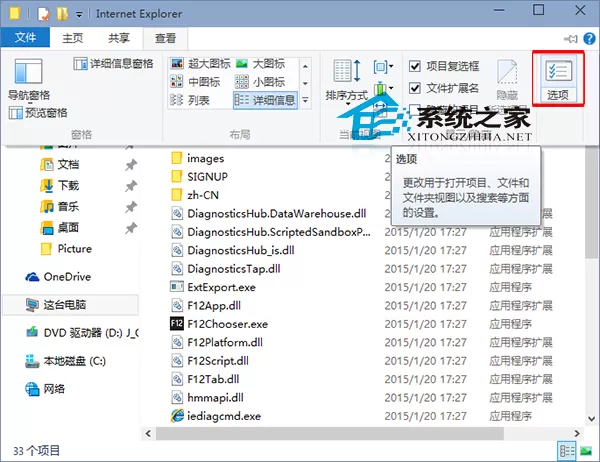Select Small icons (小图标) layout
The image size is (600, 462).
pyautogui.click(x=260, y=82)
